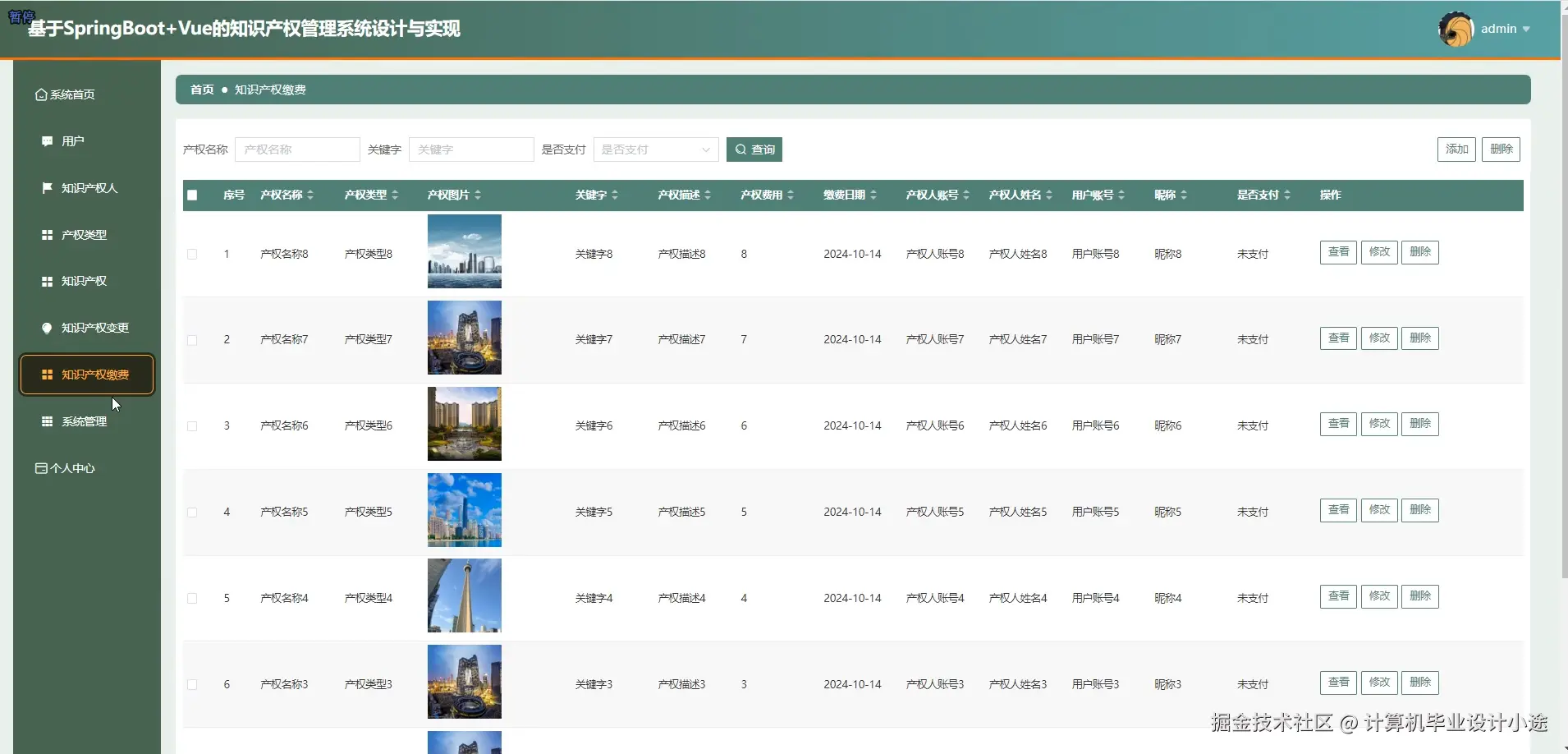Open the 首页 breadcrumb link
The width and height of the screenshot is (1568, 754).
200,89
